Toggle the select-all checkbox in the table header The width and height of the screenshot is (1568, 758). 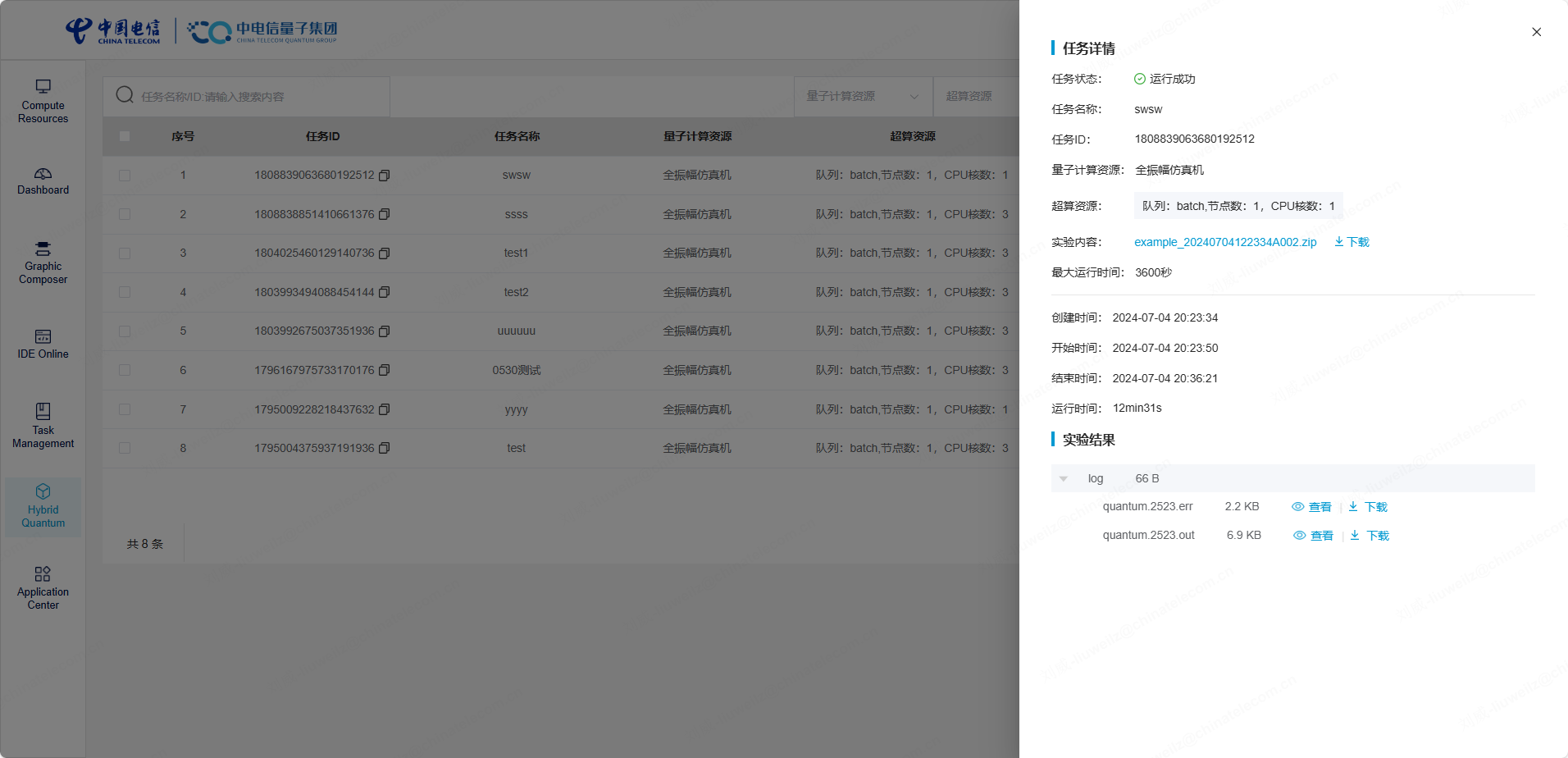(x=125, y=136)
